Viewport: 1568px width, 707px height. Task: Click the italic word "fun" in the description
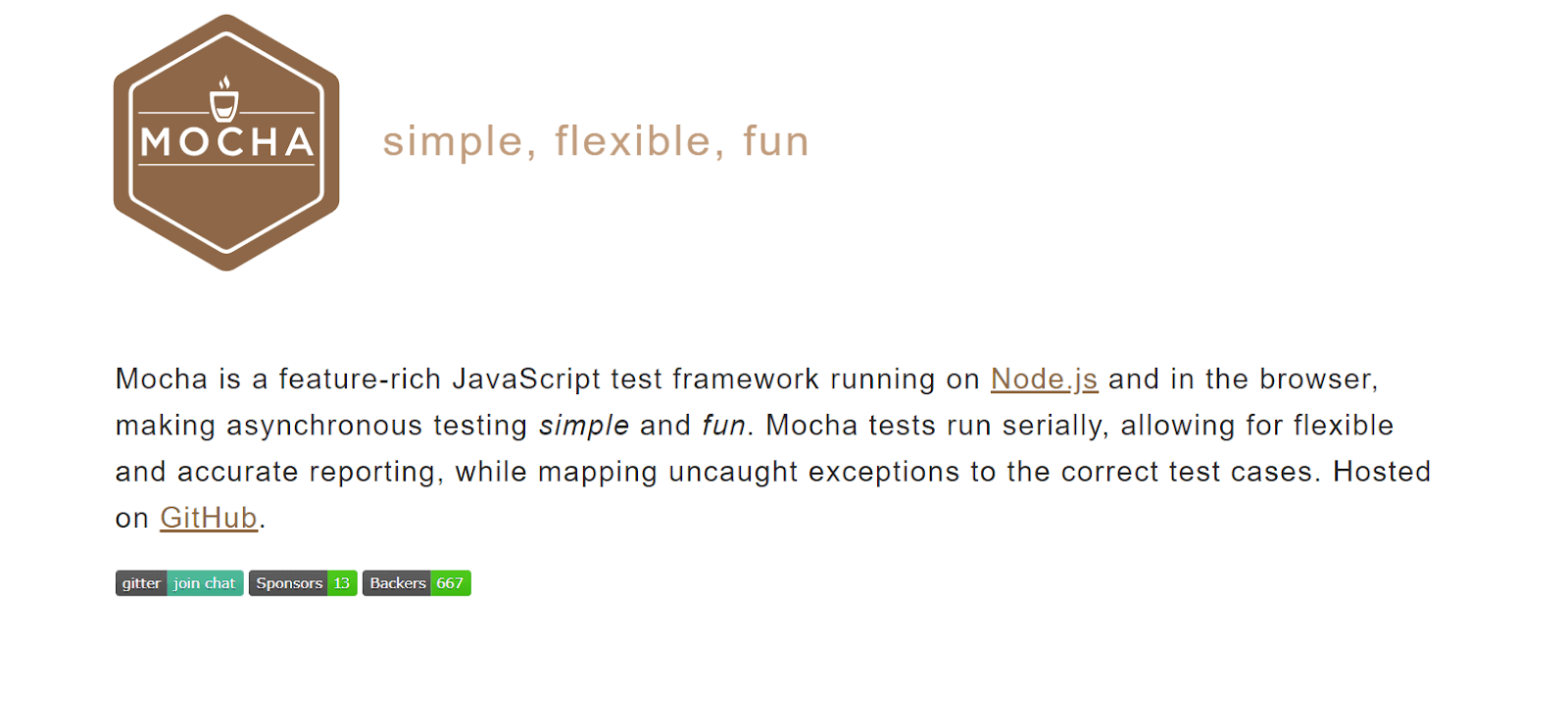click(x=723, y=426)
